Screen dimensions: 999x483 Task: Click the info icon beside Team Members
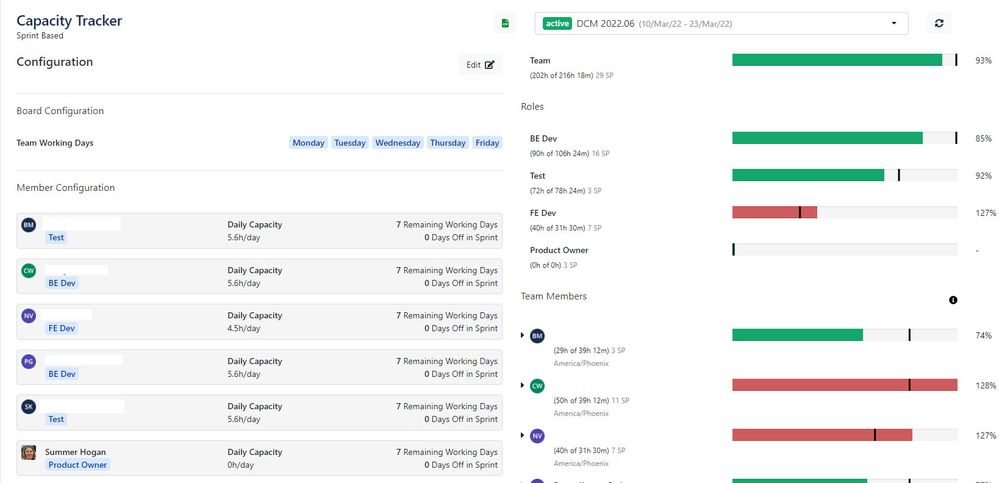pos(952,299)
